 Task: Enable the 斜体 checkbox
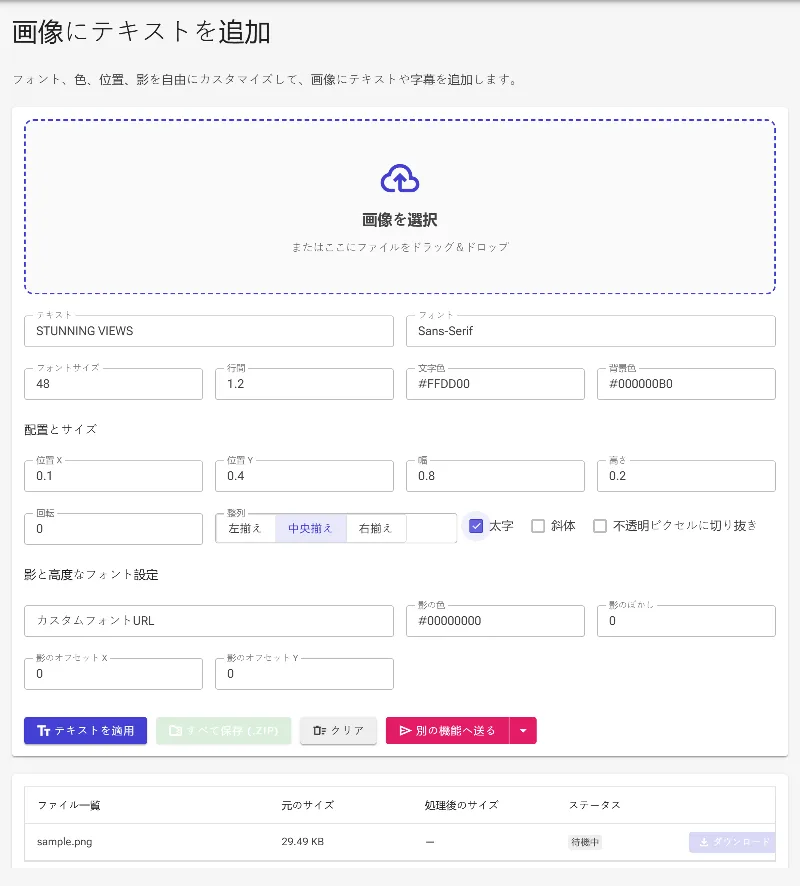pos(538,526)
